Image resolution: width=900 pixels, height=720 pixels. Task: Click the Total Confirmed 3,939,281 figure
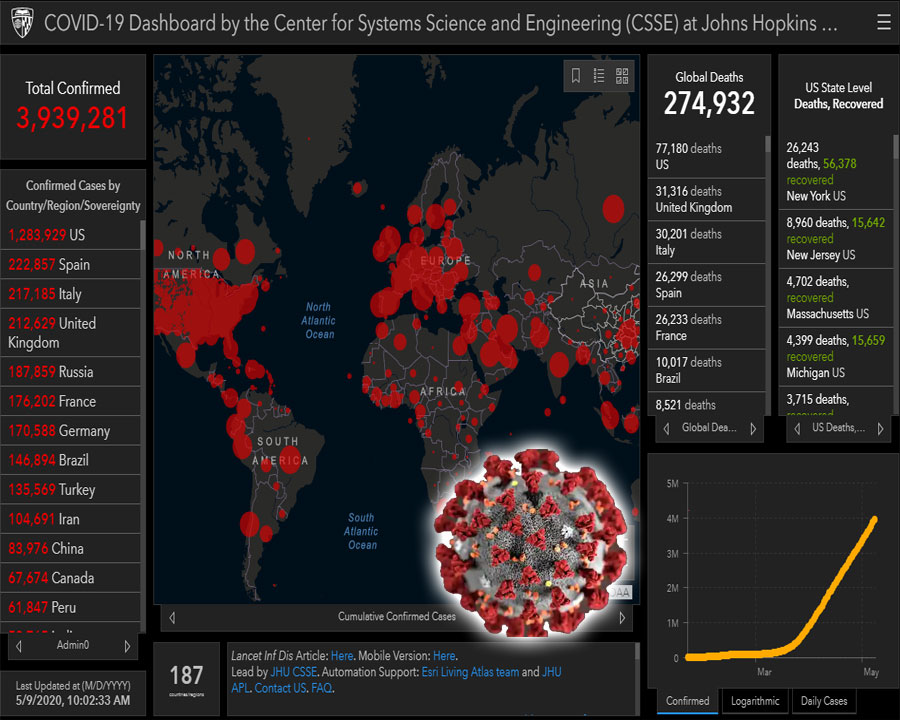tap(72, 118)
